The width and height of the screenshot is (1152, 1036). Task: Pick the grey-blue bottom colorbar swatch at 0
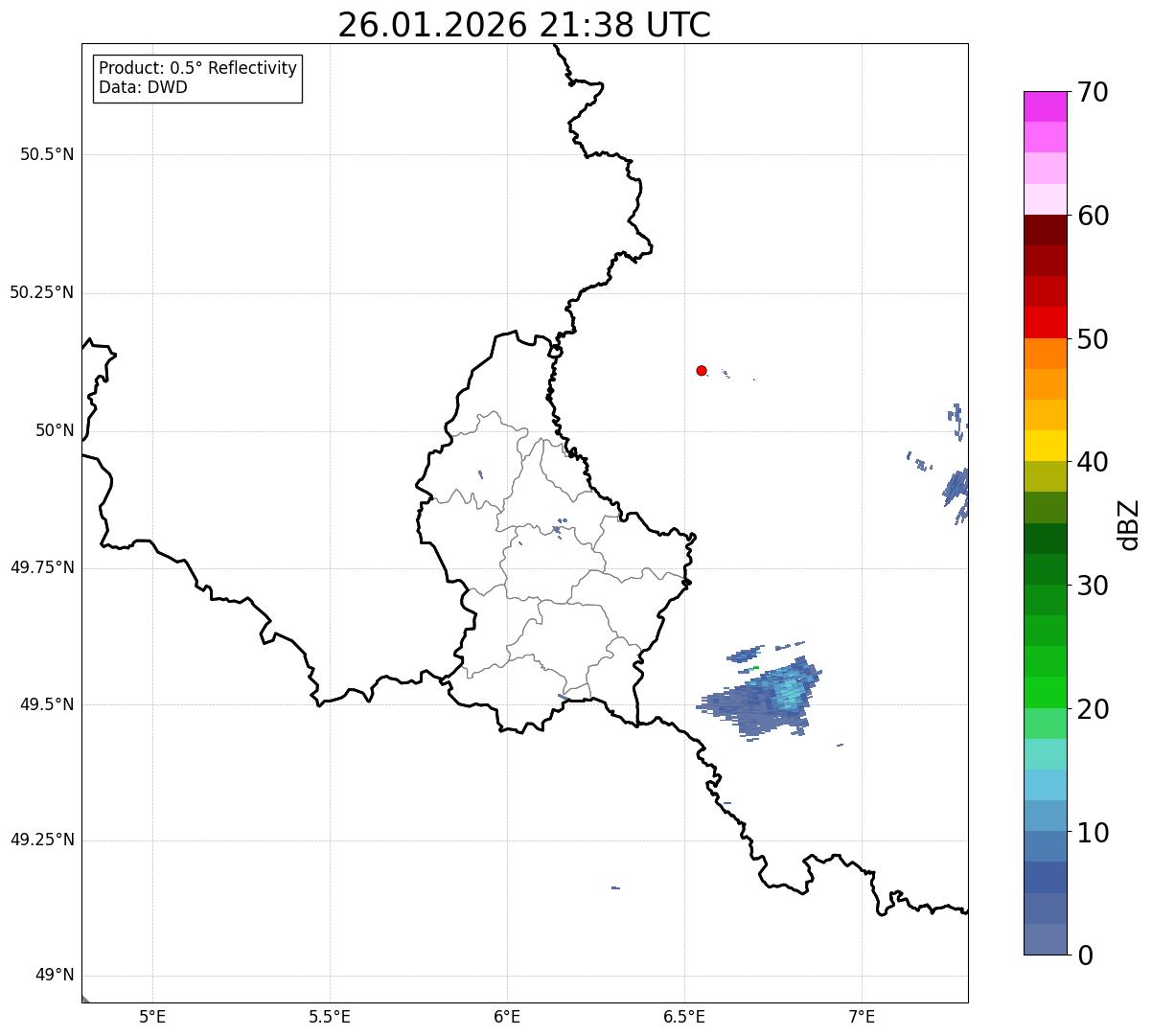pos(1045,939)
